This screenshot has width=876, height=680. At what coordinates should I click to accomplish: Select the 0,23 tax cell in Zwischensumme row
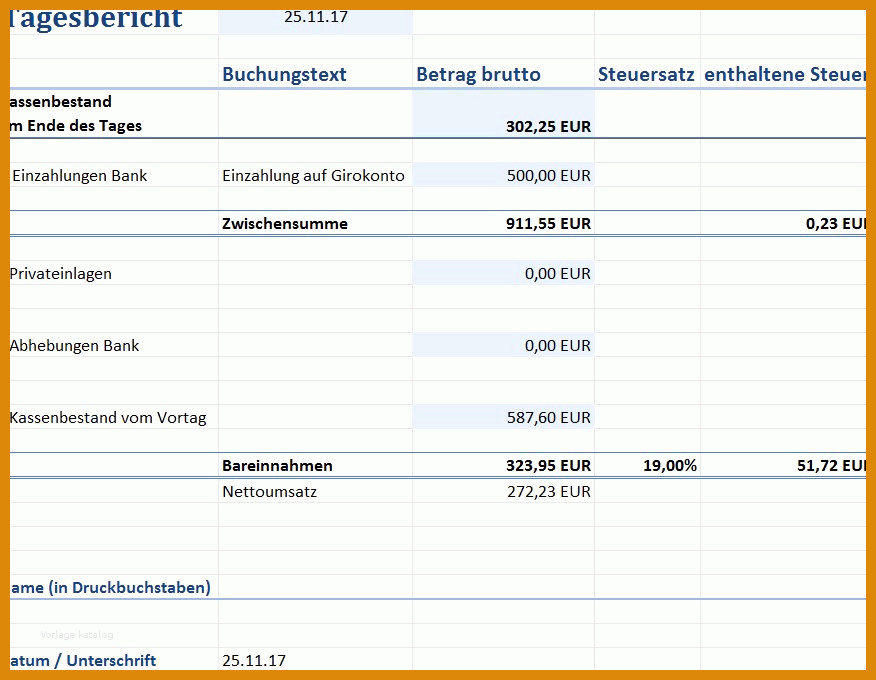click(783, 224)
